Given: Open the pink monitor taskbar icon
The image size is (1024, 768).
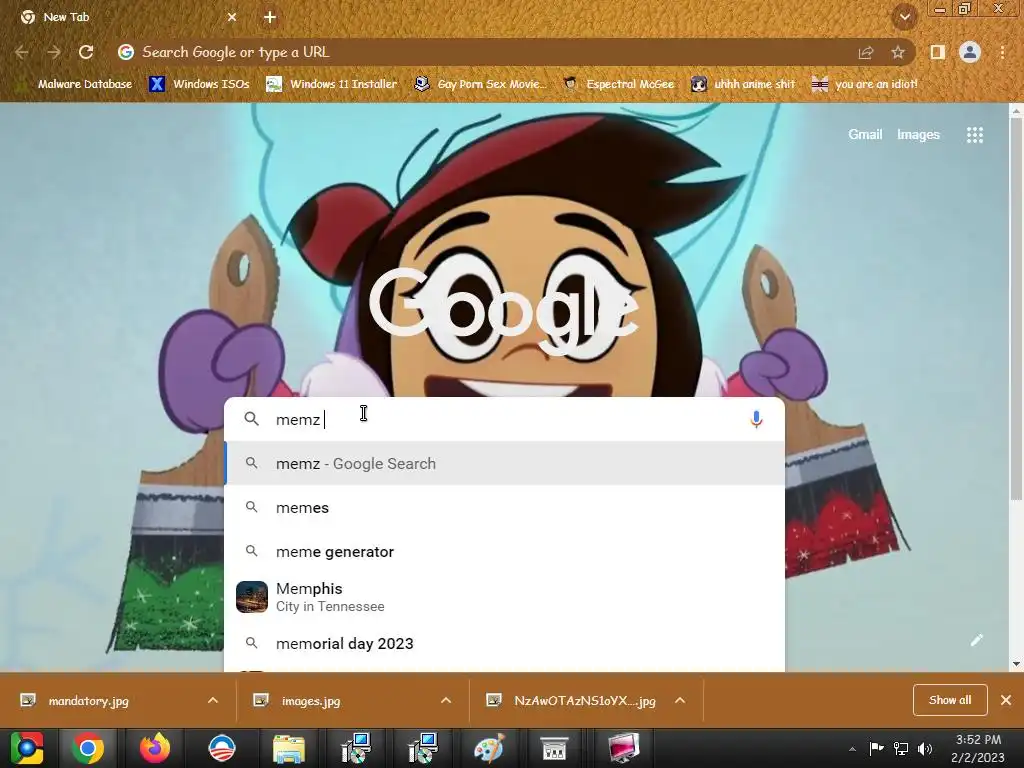Looking at the screenshot, I should pos(623,748).
